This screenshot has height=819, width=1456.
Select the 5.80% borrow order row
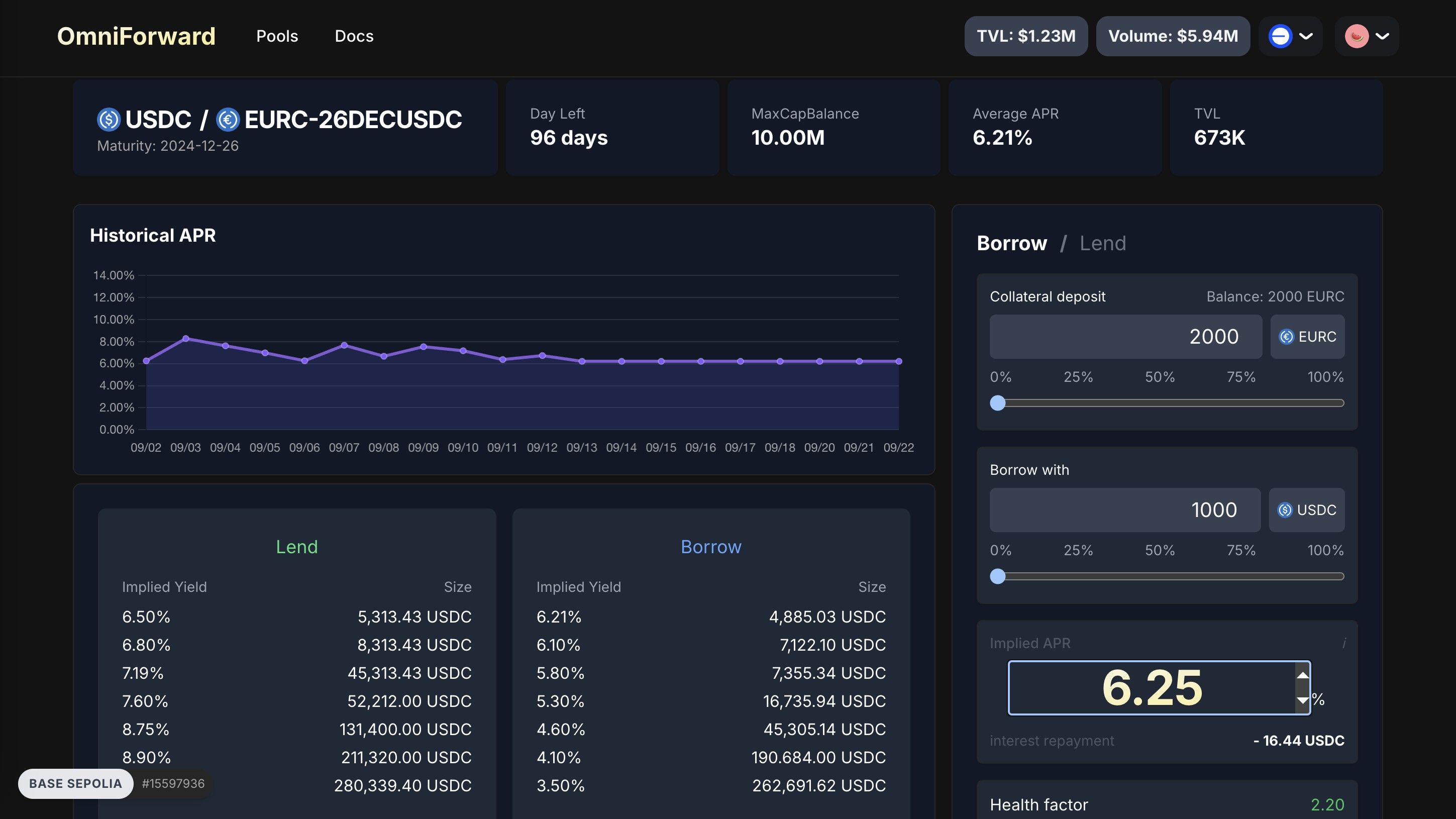click(711, 673)
